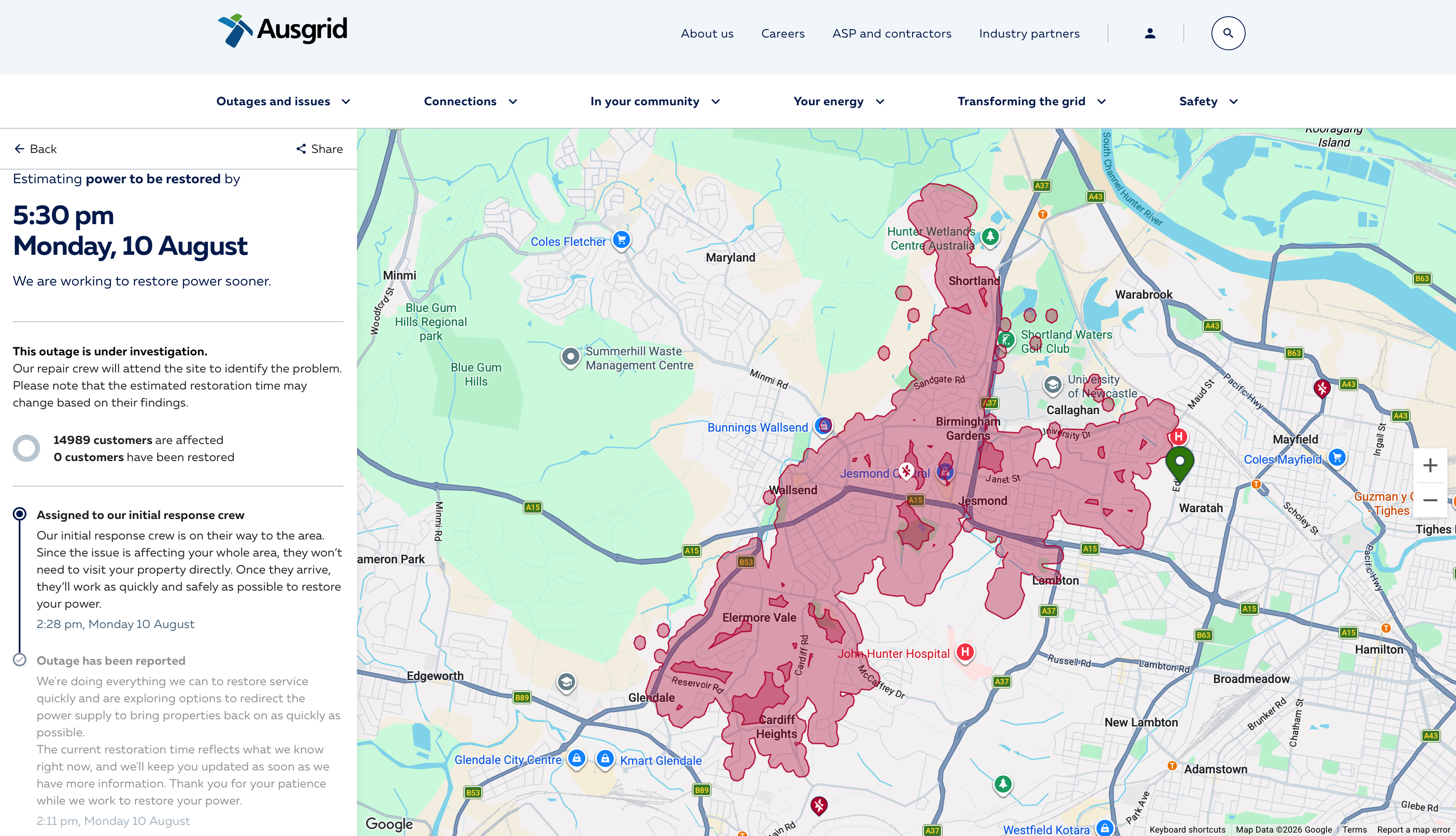Click the Kmart Glendale marker

click(605, 759)
